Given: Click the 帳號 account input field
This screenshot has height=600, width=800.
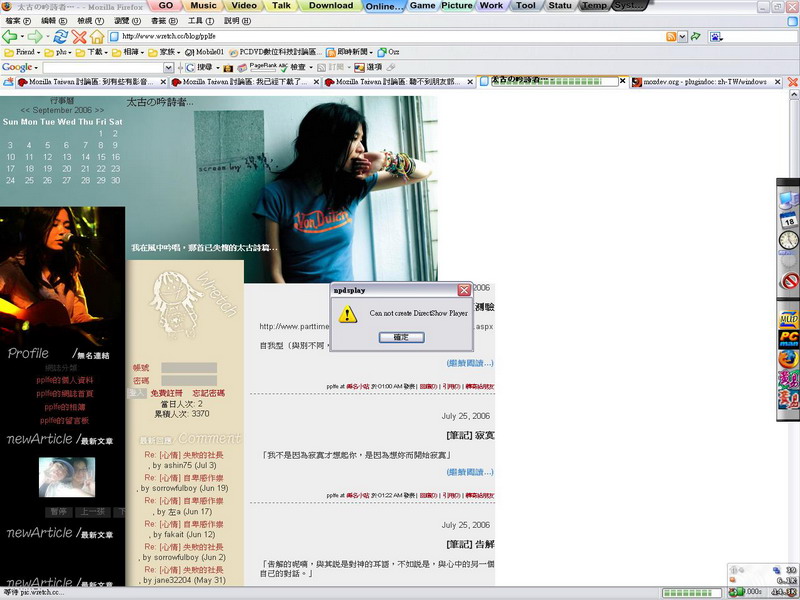Looking at the screenshot, I should coord(189,368).
